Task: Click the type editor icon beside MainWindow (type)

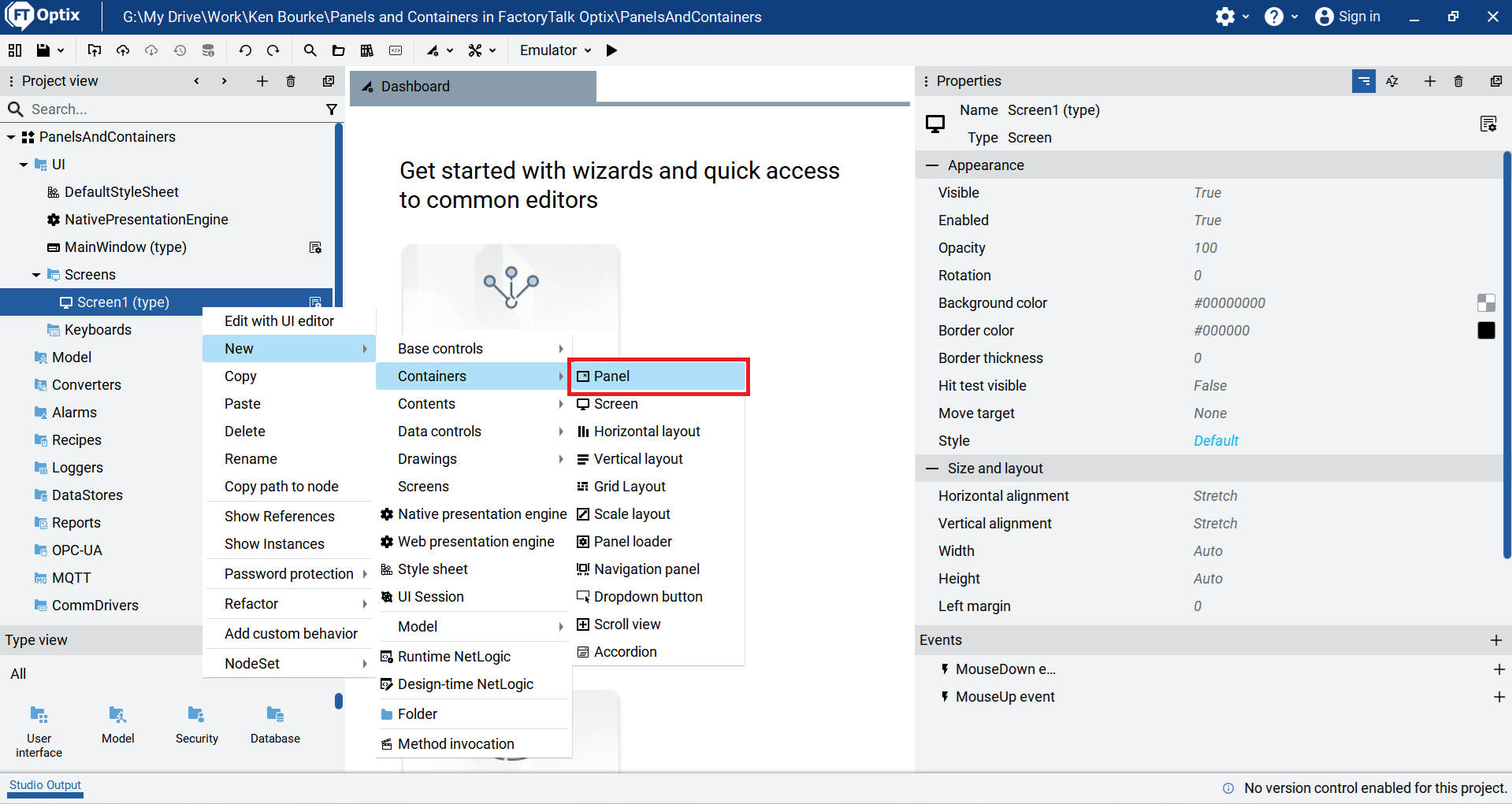Action: tap(316, 247)
